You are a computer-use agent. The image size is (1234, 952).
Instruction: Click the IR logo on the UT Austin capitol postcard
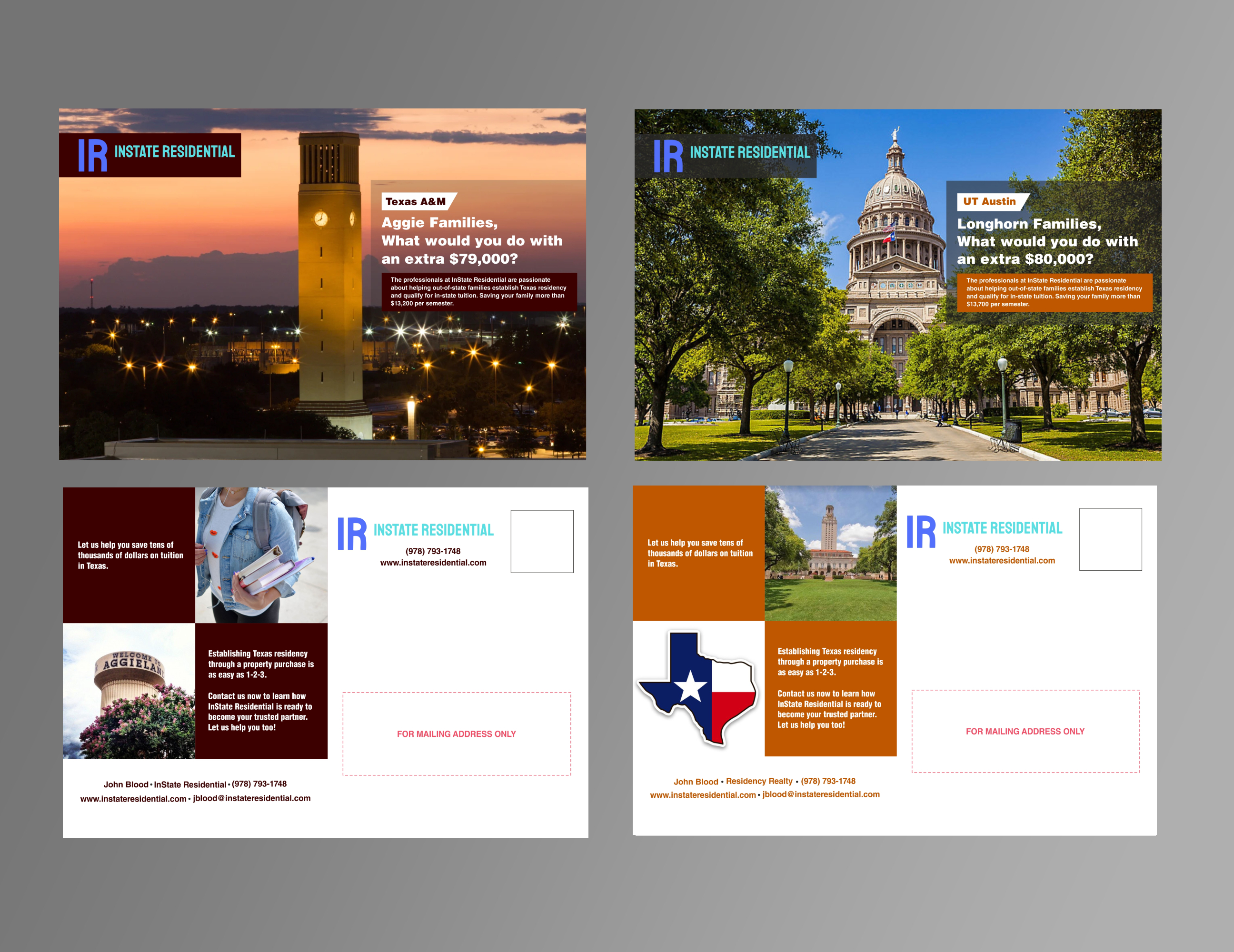[668, 157]
